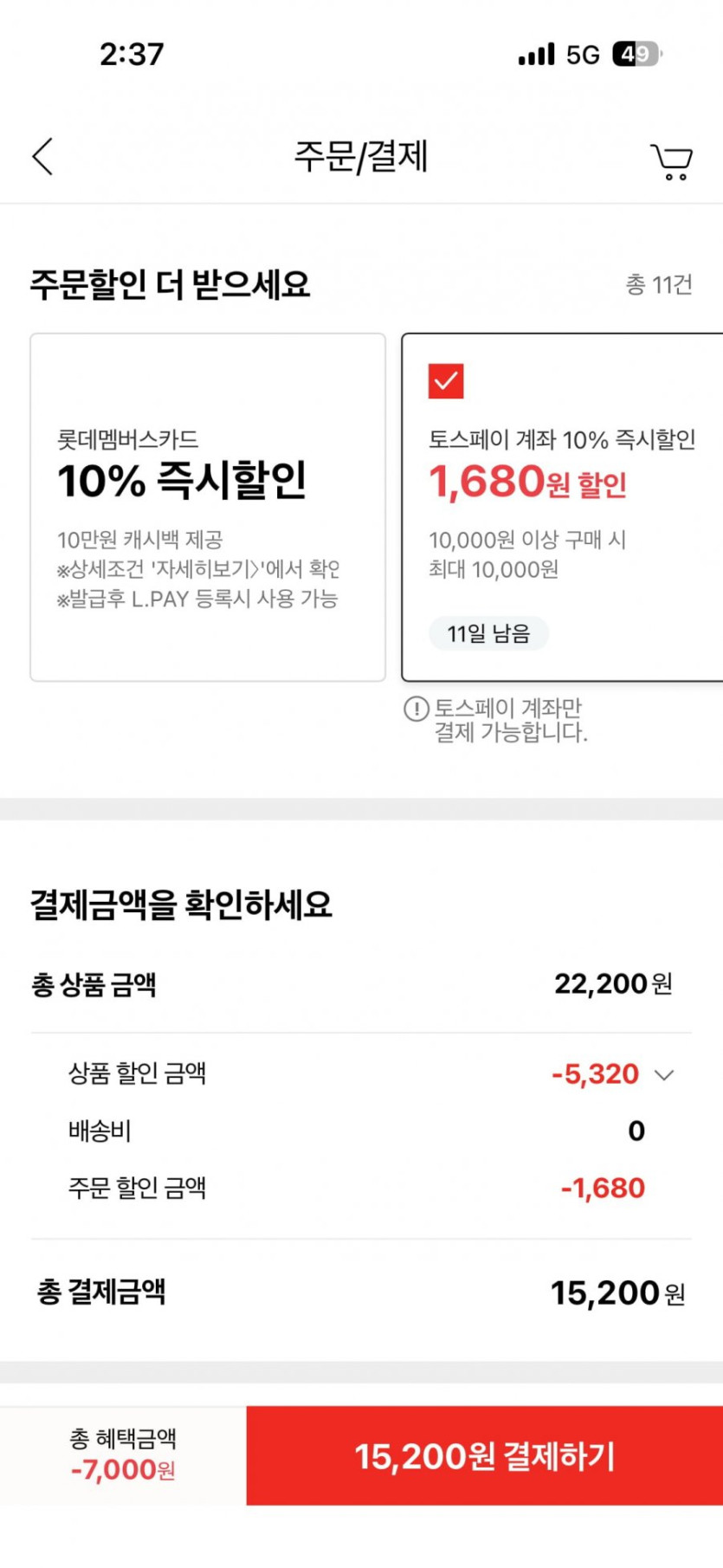
Task: Tap the 1,680원 할인 amount text
Action: pyautogui.click(x=527, y=483)
